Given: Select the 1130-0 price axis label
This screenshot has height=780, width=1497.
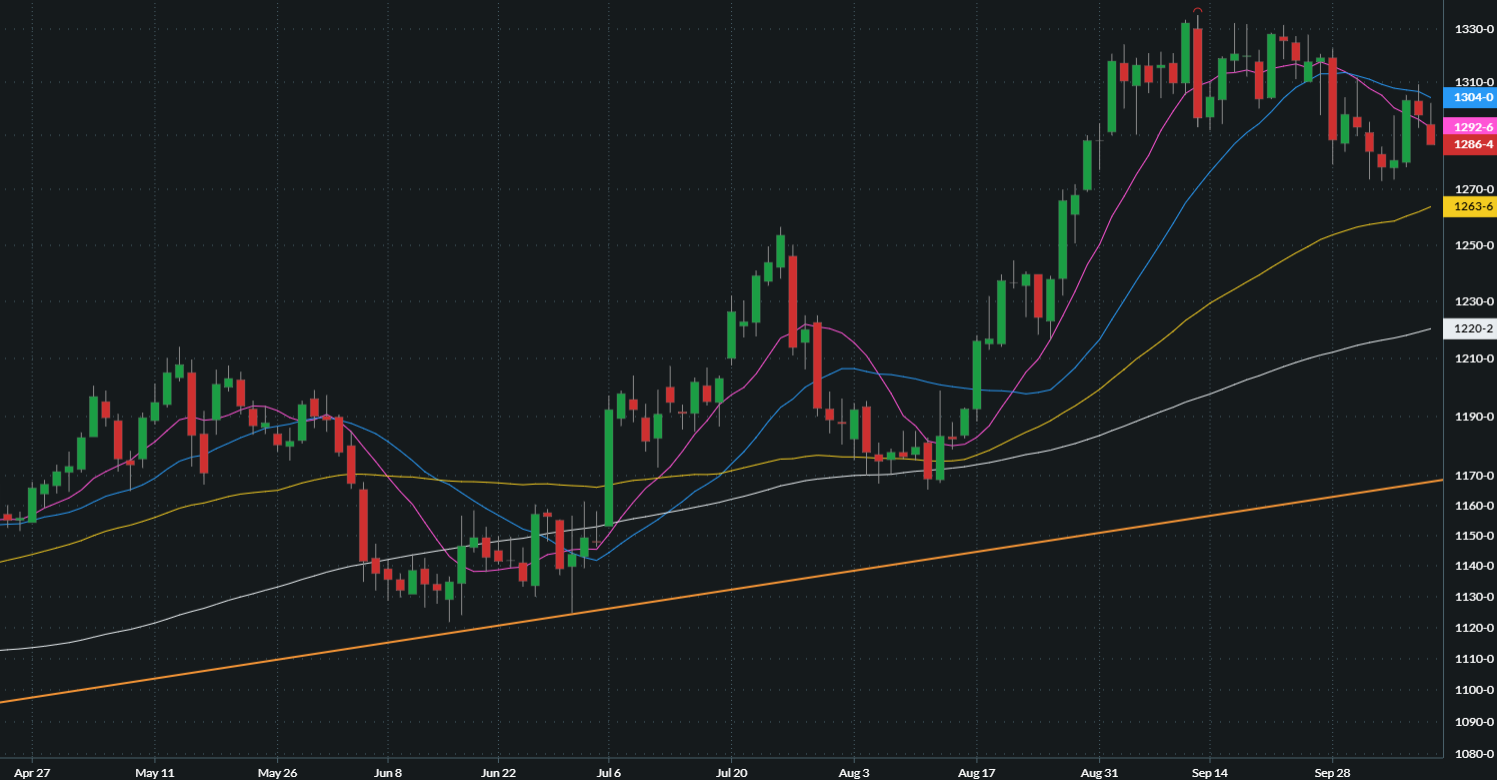Looking at the screenshot, I should [x=1474, y=597].
